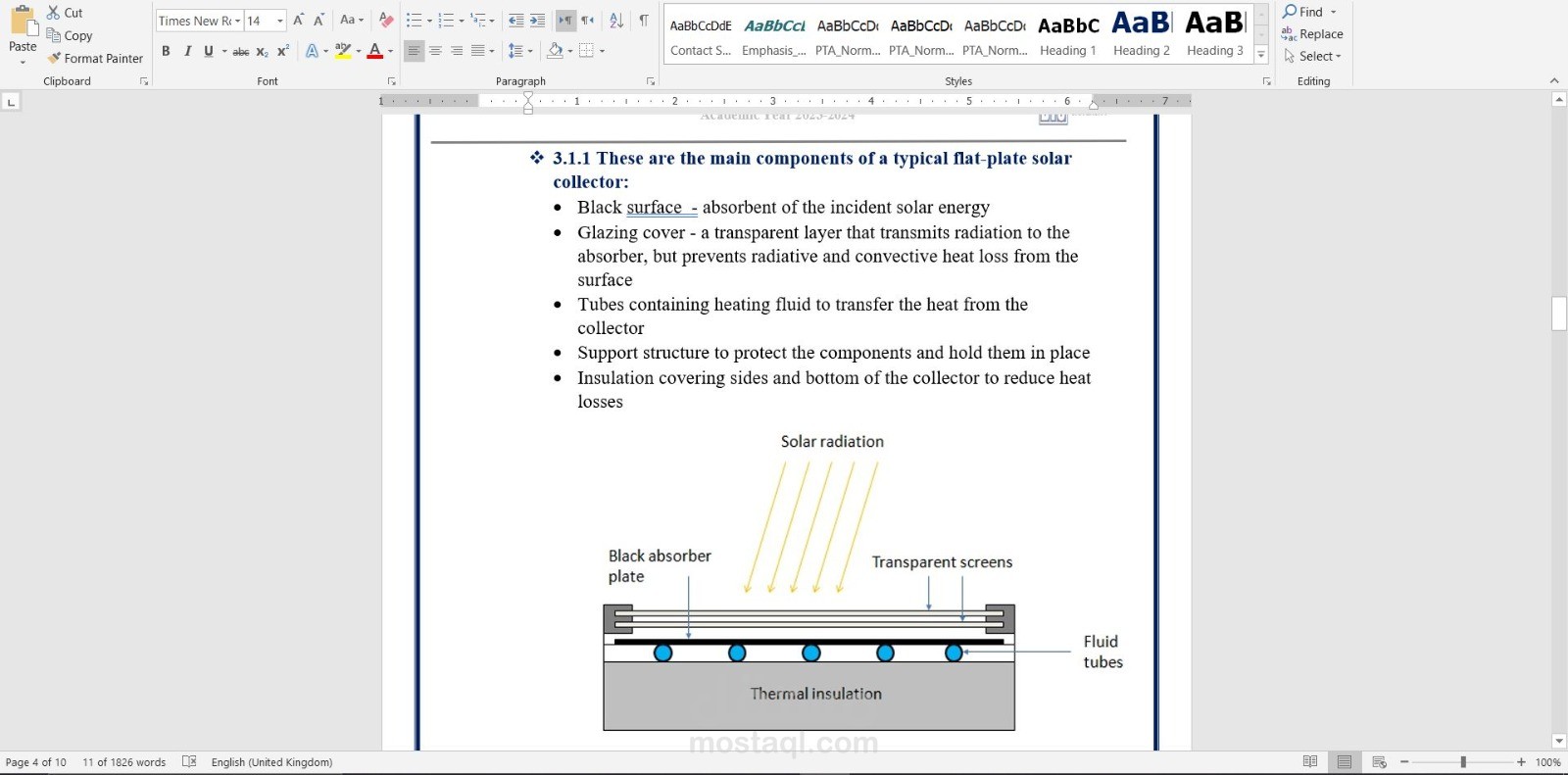Toggle Italic formatting
Image resolution: width=1568 pixels, height=775 pixels.
point(187,51)
